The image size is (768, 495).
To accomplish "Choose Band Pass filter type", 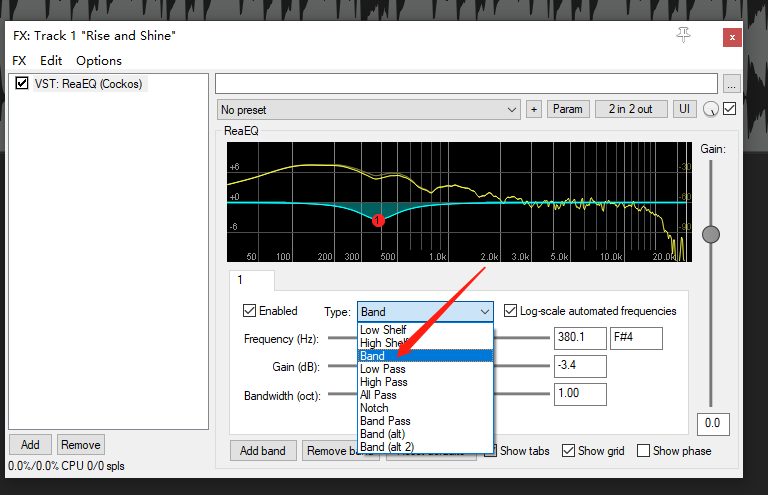I will 425,421.
